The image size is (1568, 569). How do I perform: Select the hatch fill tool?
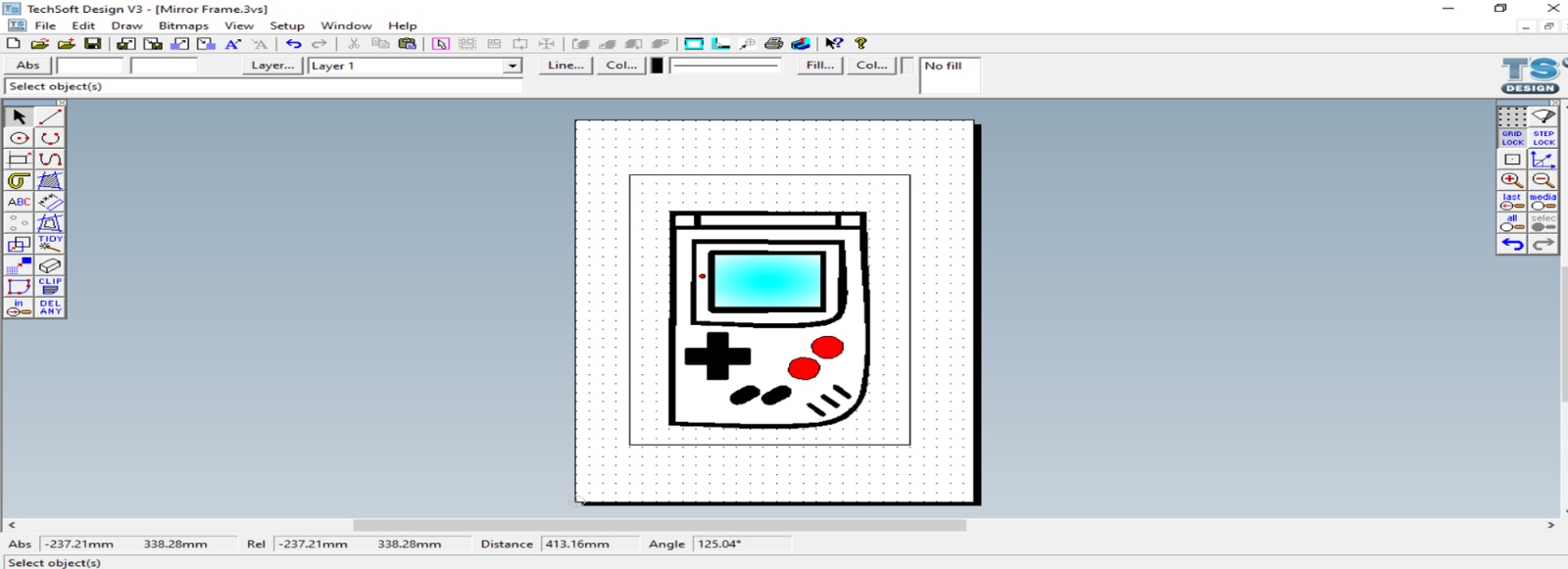[50, 181]
